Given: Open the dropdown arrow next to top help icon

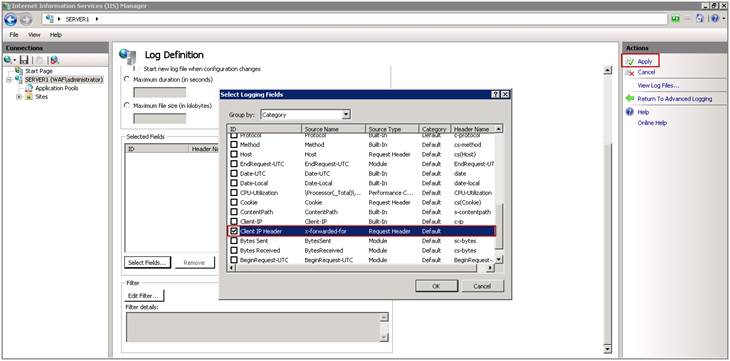Looking at the screenshot, I should point(724,19).
